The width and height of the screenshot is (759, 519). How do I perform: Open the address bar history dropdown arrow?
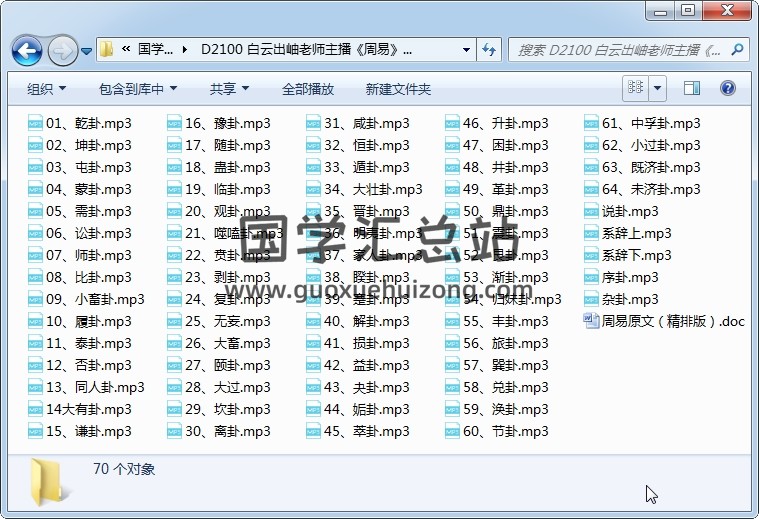466,49
